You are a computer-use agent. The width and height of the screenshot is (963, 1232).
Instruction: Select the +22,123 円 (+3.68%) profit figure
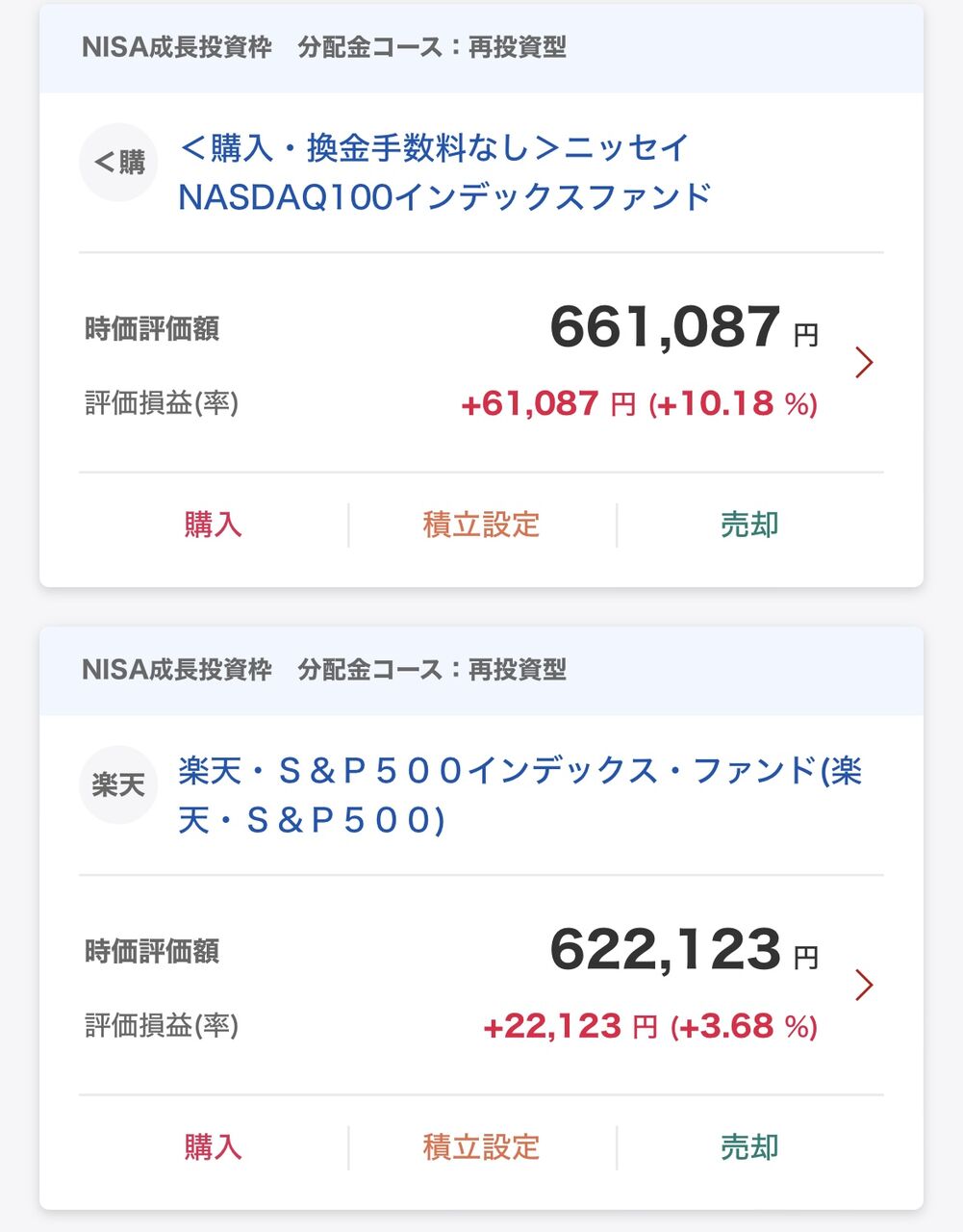click(649, 1027)
